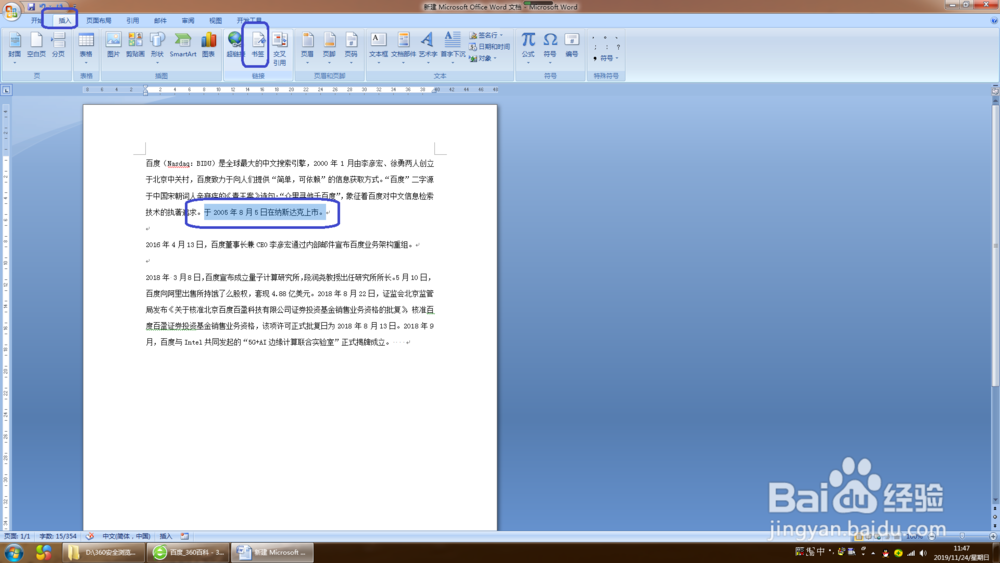This screenshot has height=563, width=1000.
Task: Open the Windows Start menu
Action: click(x=14, y=552)
